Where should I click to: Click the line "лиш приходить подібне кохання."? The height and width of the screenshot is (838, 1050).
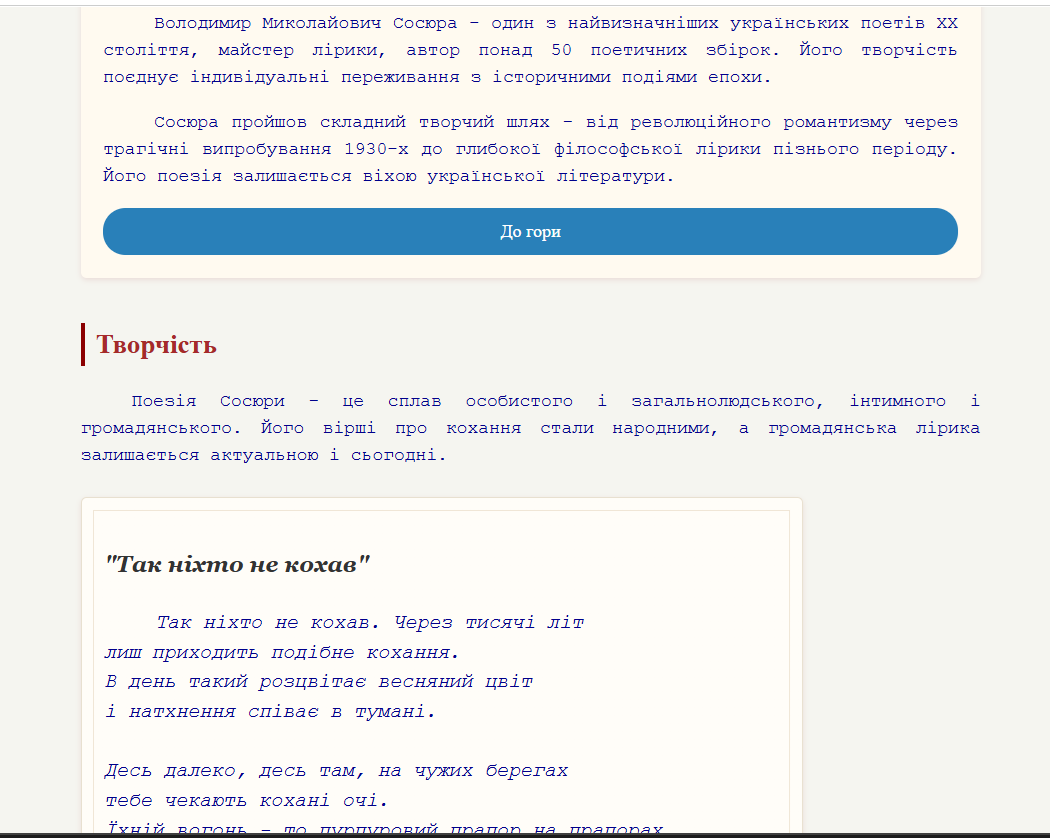282,652
